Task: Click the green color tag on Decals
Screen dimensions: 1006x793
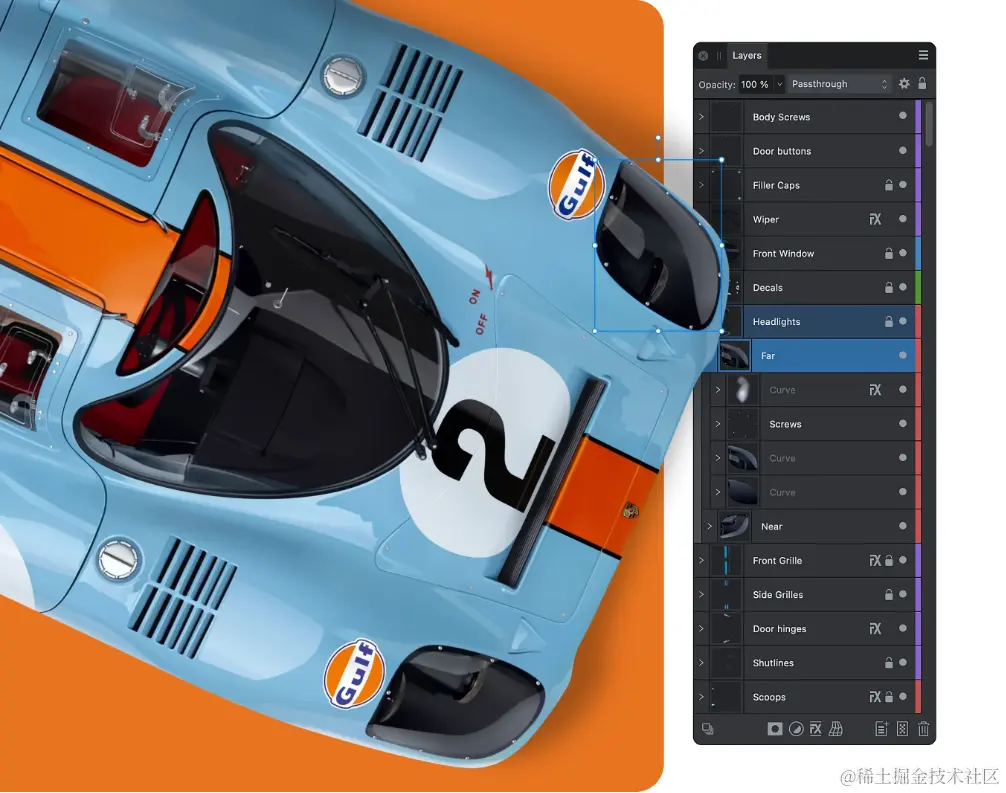Action: pyautogui.click(x=918, y=287)
